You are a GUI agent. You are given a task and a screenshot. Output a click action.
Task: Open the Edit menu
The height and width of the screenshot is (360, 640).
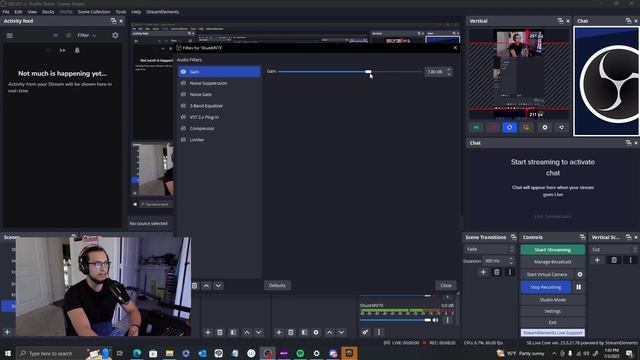point(18,12)
